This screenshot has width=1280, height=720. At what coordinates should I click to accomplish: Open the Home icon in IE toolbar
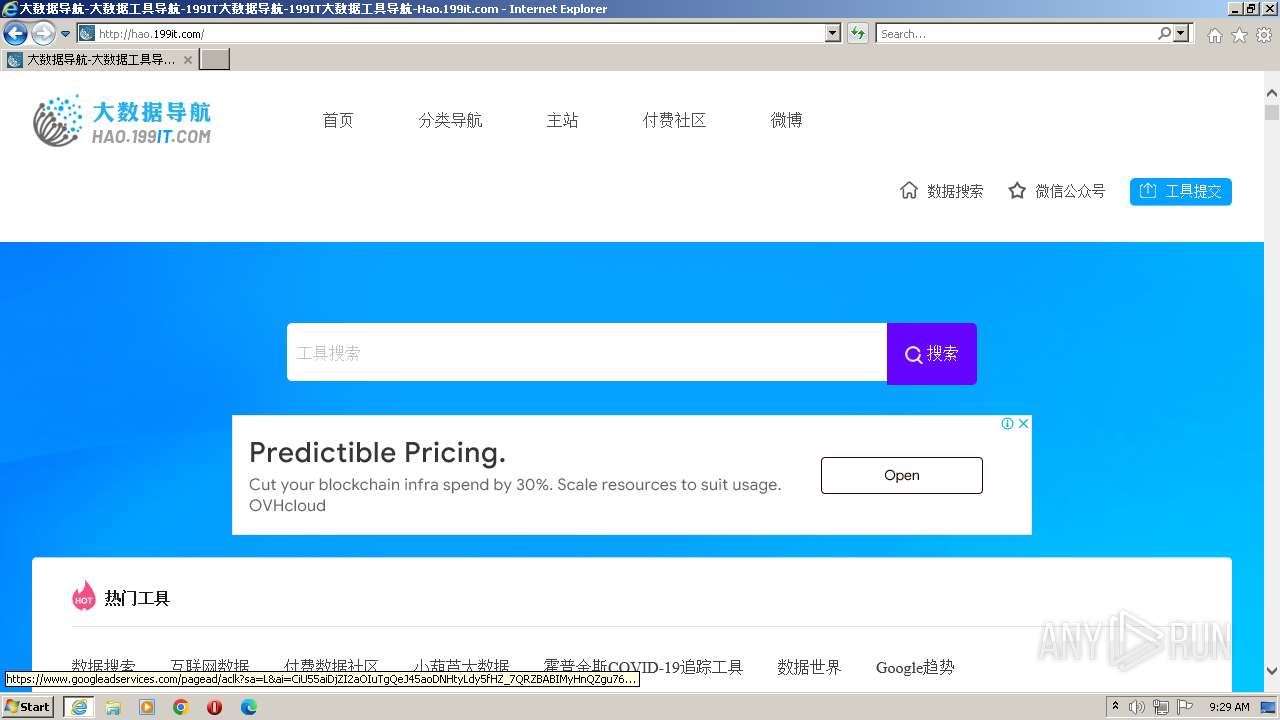coord(1214,35)
